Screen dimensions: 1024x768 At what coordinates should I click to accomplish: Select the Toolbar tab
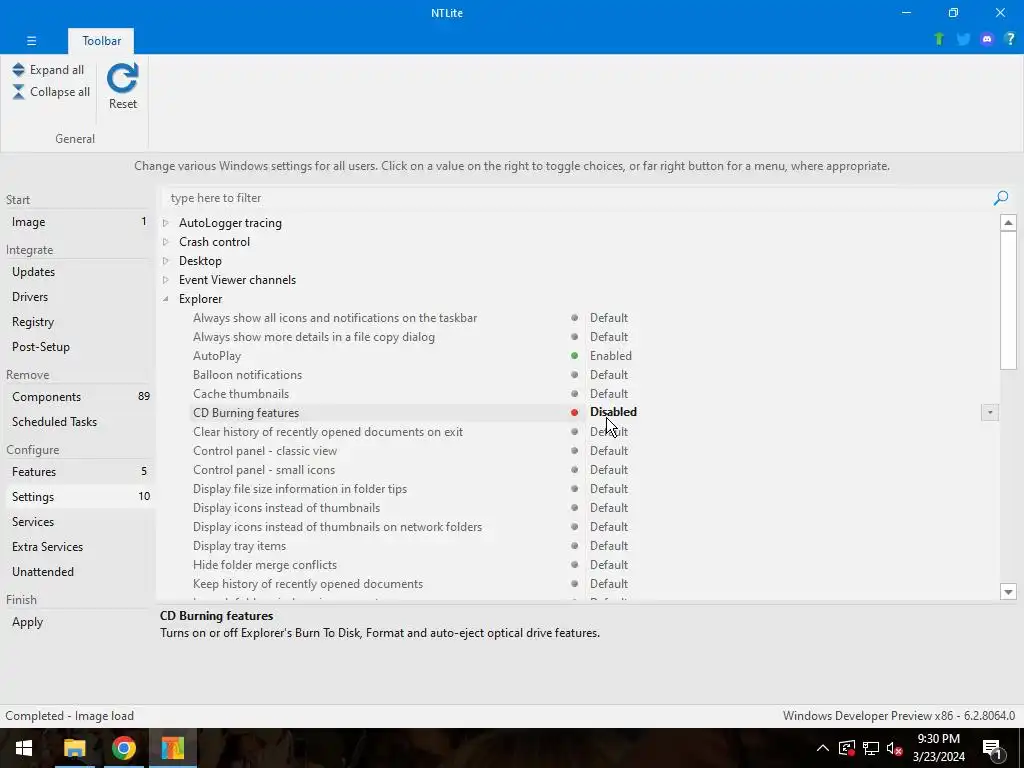point(101,40)
